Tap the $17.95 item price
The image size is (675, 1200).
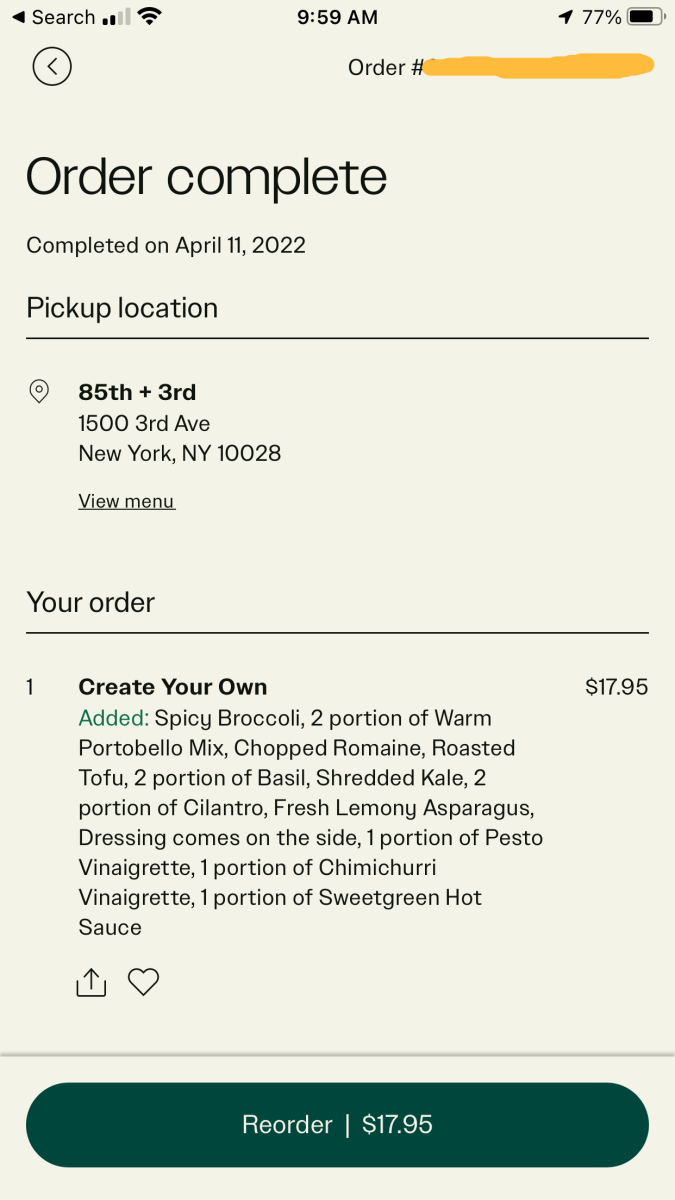click(x=617, y=687)
